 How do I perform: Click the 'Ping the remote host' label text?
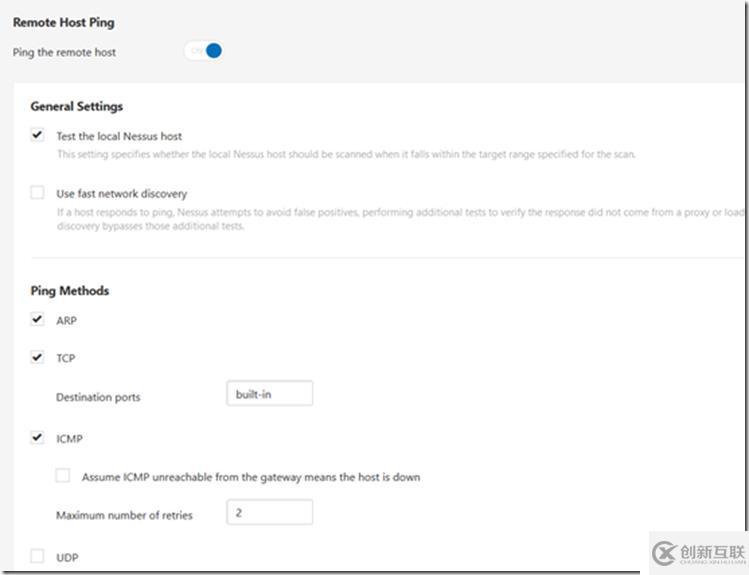click(x=64, y=52)
